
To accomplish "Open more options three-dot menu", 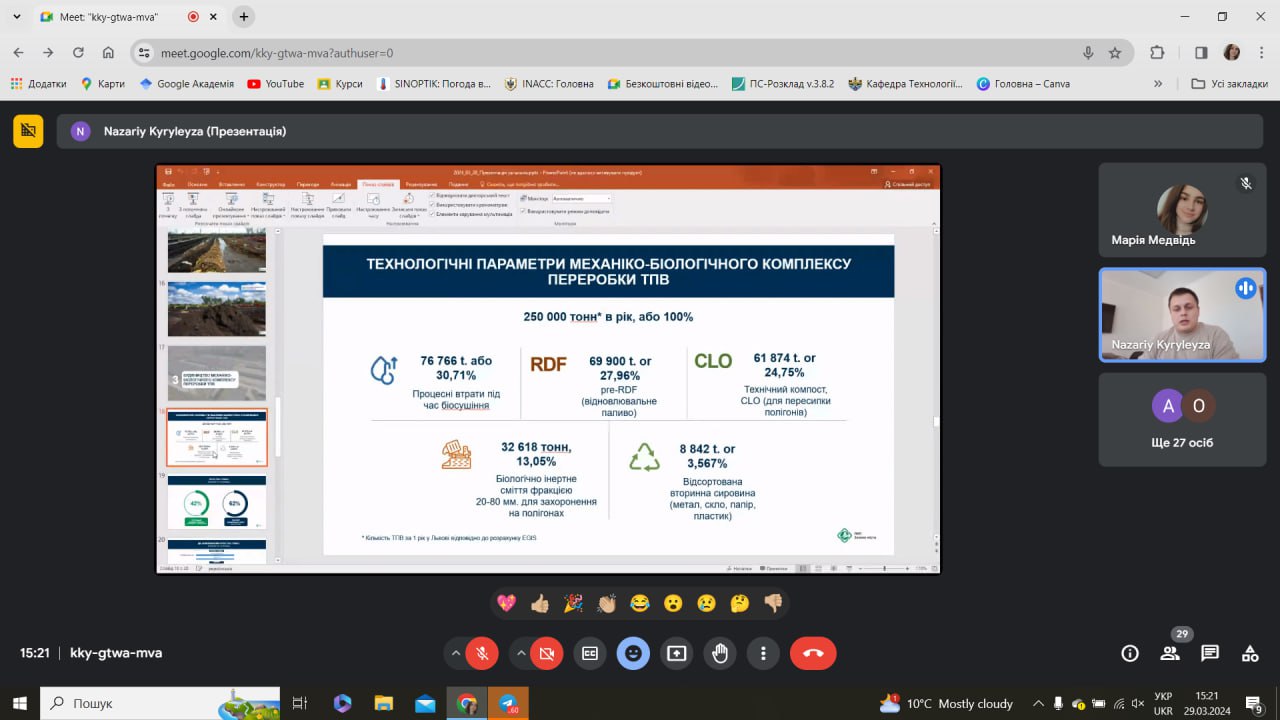I will (763, 653).
